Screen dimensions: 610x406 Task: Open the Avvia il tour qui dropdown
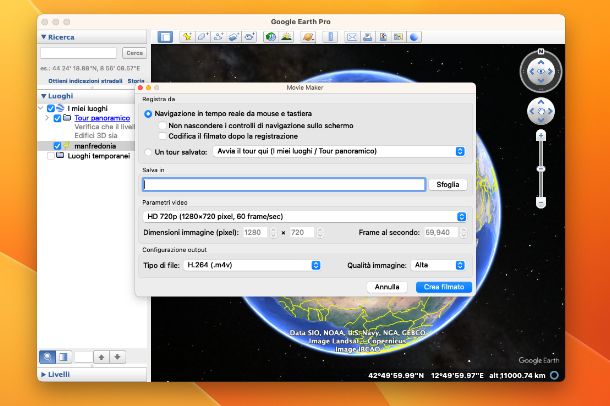click(339, 151)
